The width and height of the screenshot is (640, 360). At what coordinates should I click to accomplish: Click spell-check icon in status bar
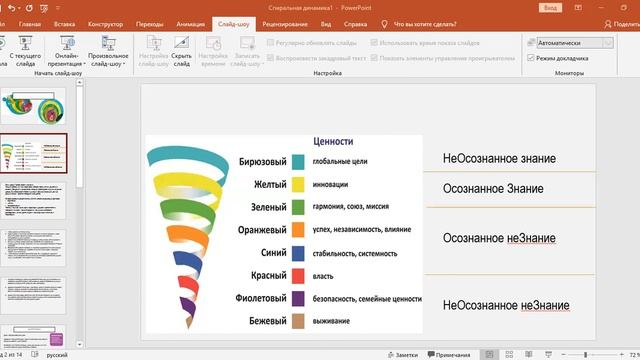click(x=35, y=354)
